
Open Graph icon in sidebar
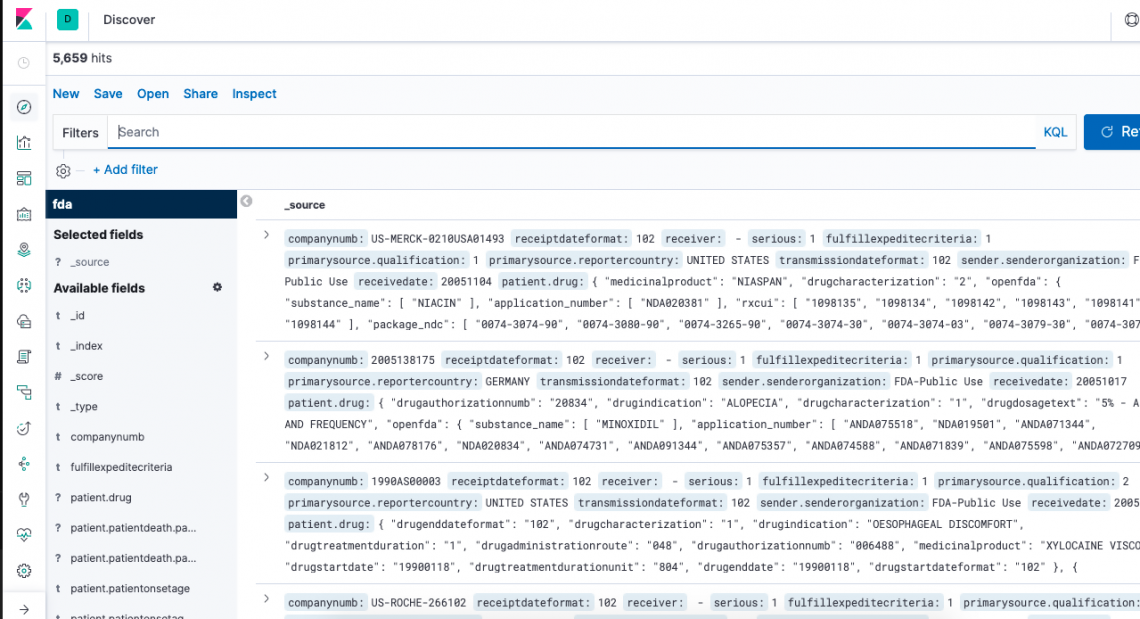point(24,464)
